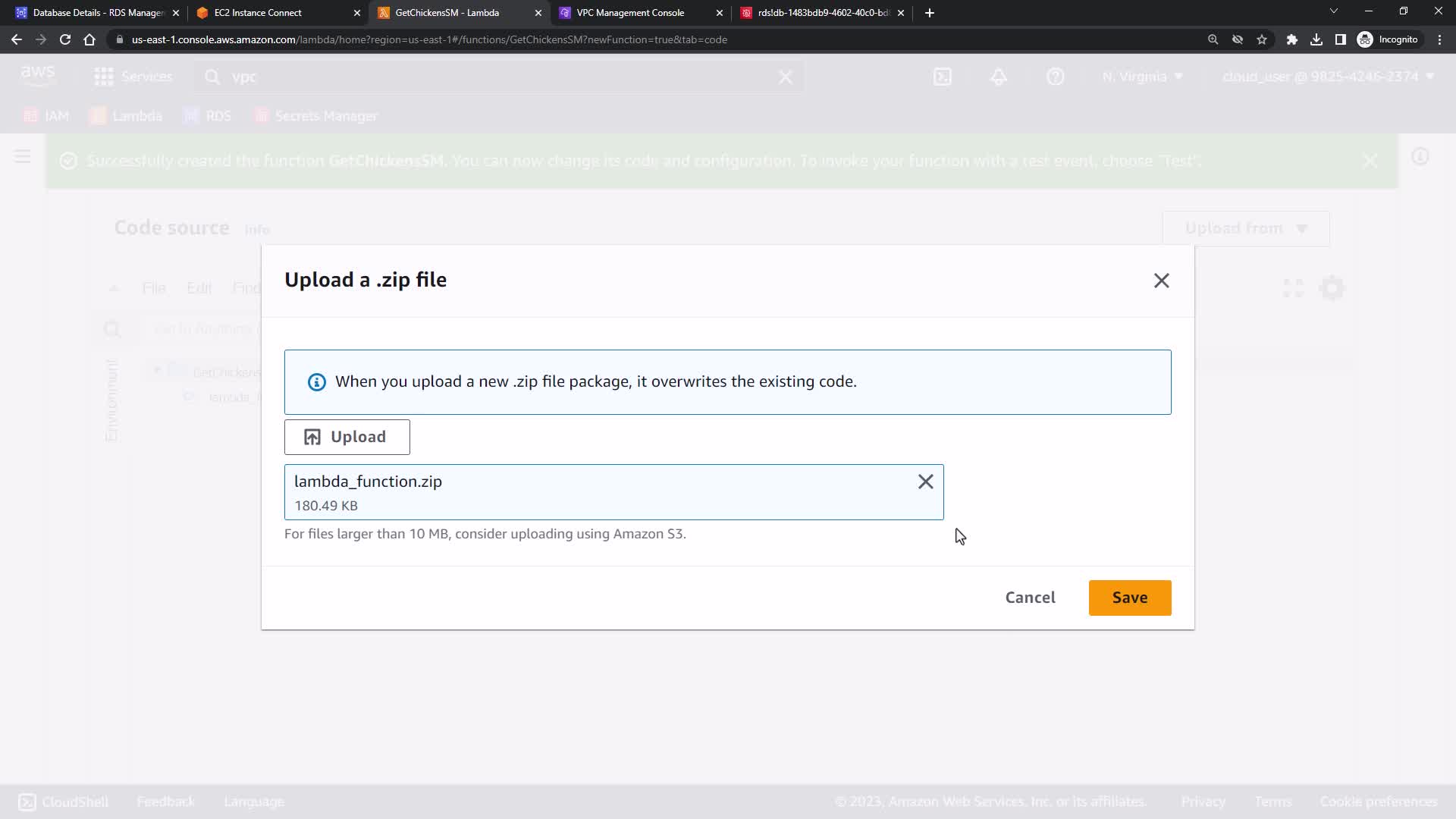
Task: Switch to the EC2 Instance Connect tab
Action: point(258,13)
